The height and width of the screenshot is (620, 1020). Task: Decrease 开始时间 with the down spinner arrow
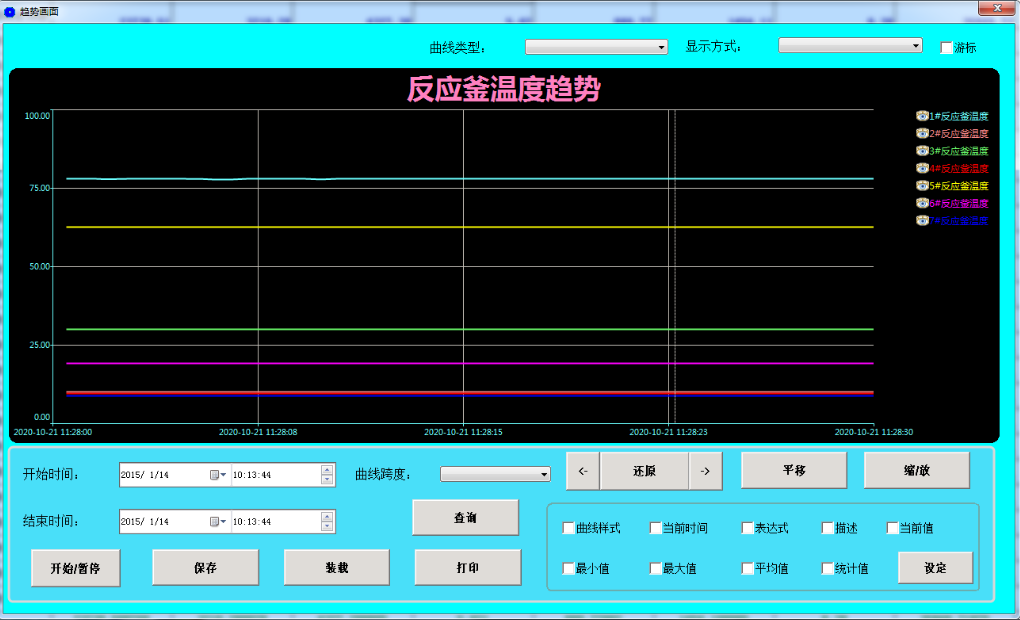coord(327,480)
